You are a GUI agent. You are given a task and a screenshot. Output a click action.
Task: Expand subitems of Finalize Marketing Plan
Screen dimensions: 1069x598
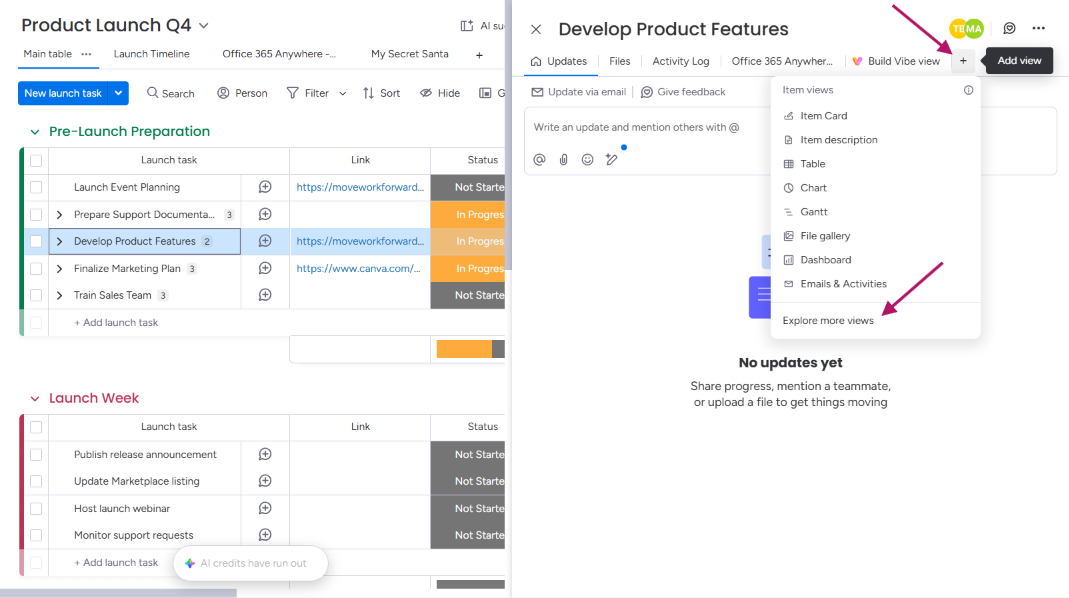click(x=59, y=269)
